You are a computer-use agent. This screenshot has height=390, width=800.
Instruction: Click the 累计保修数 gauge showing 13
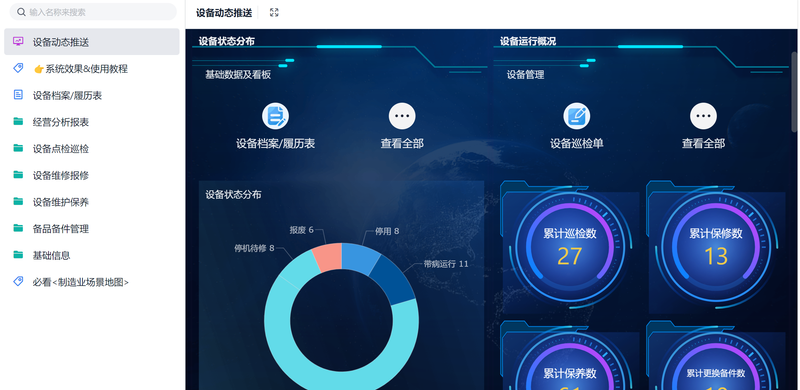(716, 248)
